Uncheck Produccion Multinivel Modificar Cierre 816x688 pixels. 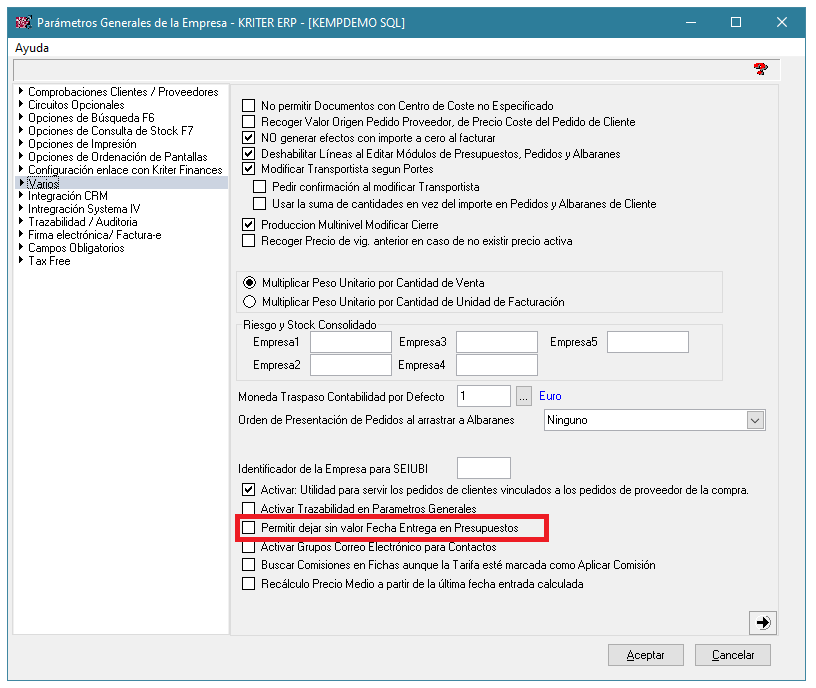tap(250, 225)
